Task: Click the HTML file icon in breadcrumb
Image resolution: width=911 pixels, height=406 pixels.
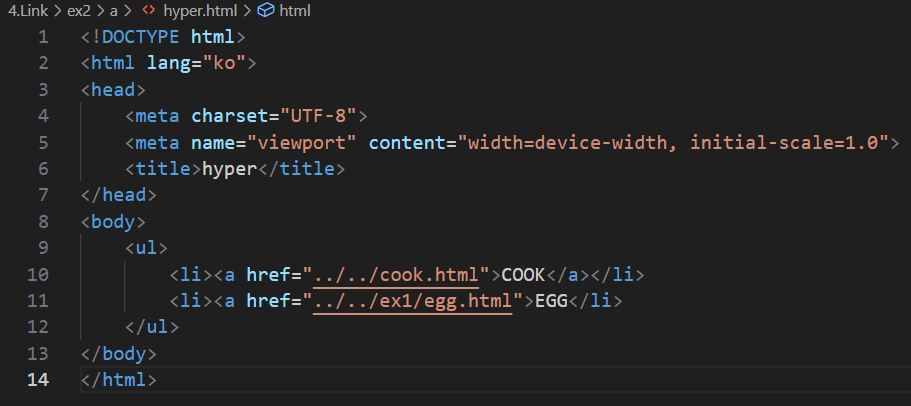Action: click(x=149, y=11)
